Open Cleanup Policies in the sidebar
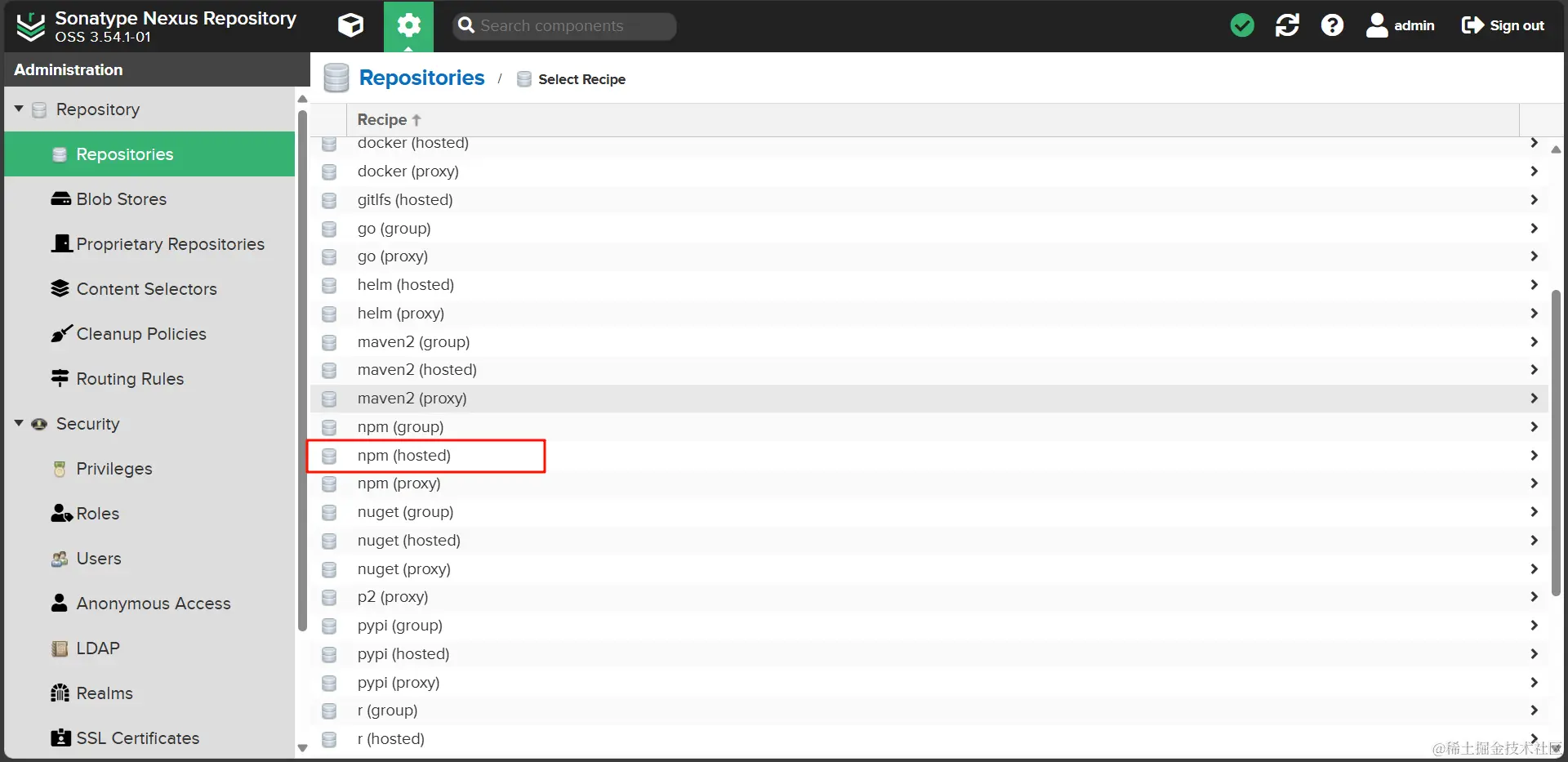The image size is (1568, 762). pos(149,334)
